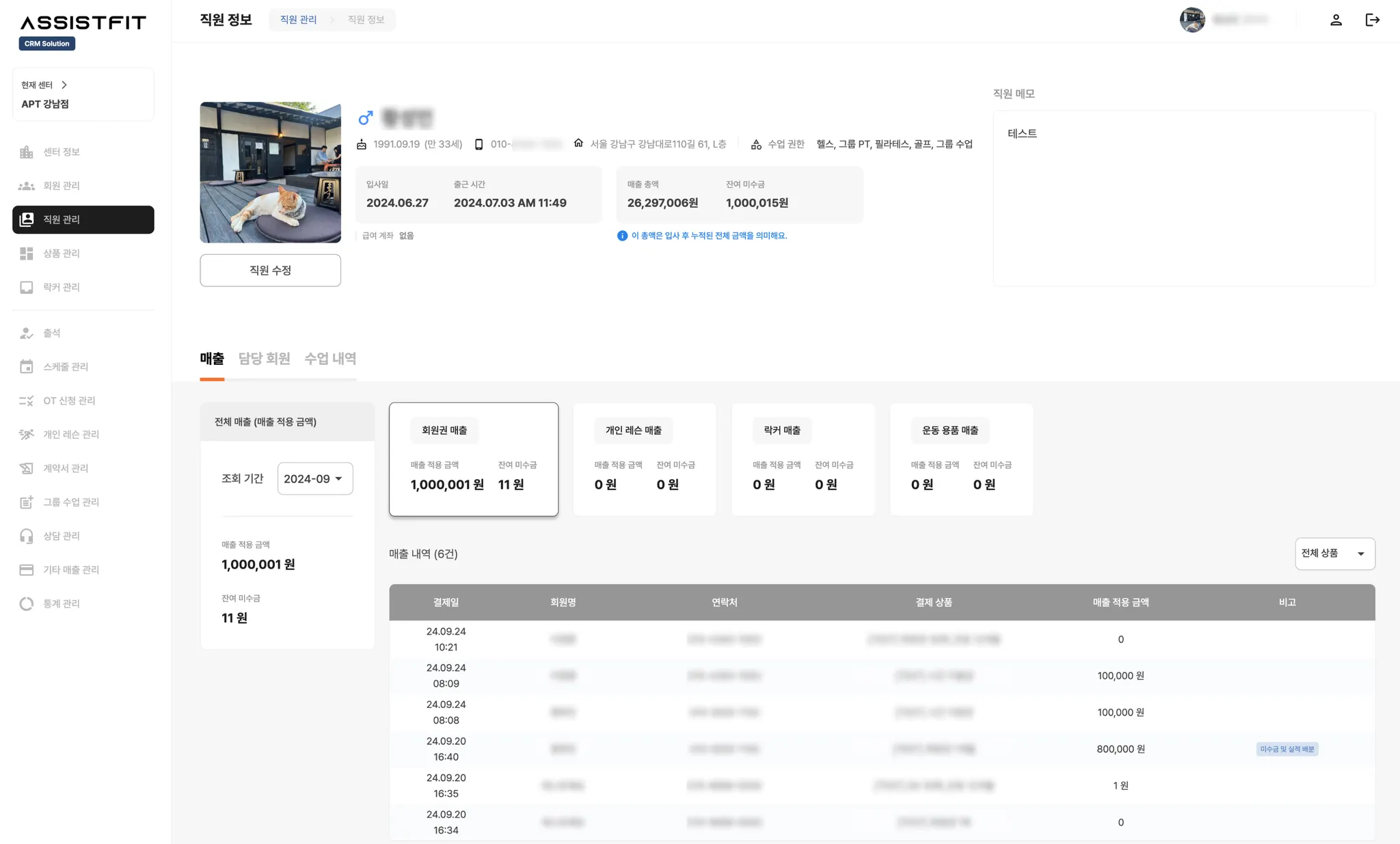Click the 기타 매출 관리 card icon
1400x844 pixels.
click(27, 570)
